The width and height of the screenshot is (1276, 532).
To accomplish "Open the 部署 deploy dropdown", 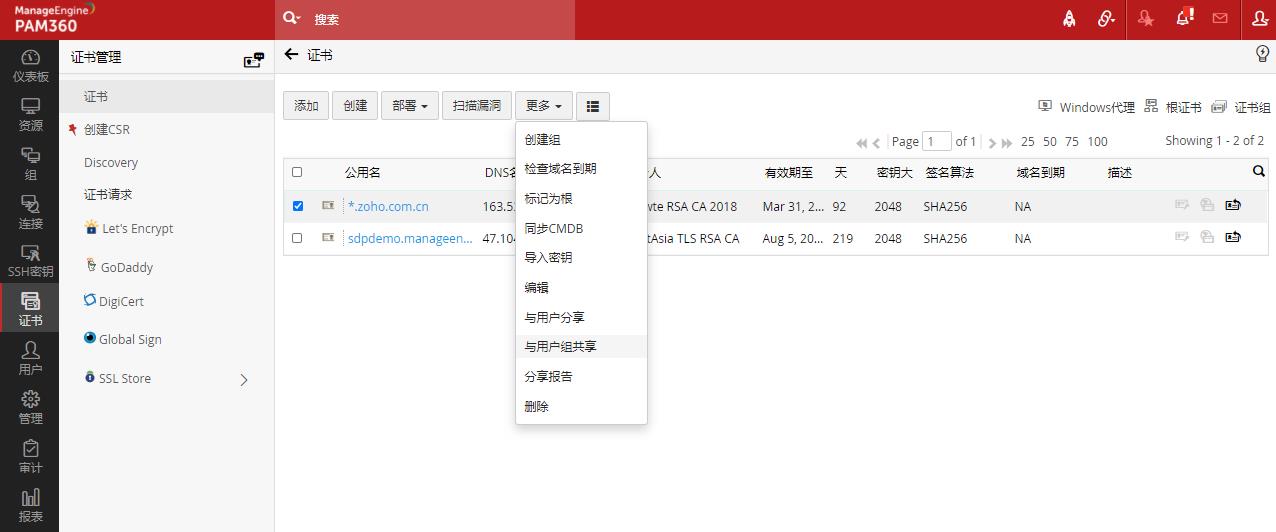I will click(x=410, y=106).
